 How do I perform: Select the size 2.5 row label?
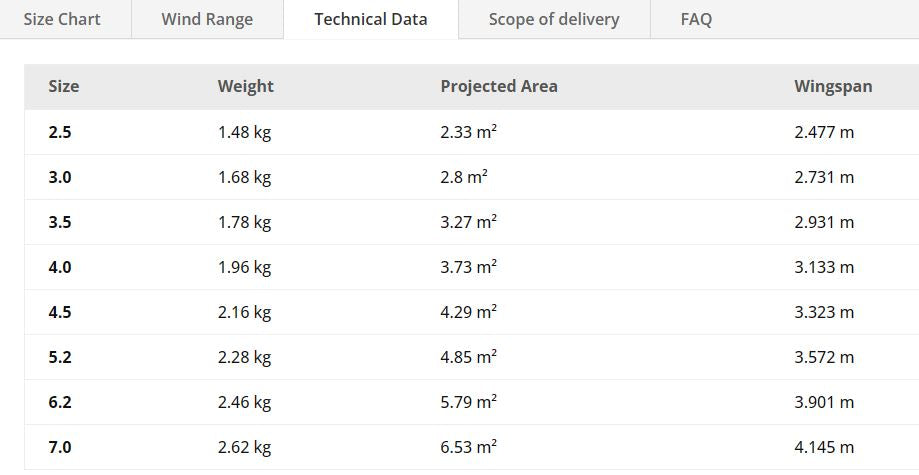pos(60,132)
